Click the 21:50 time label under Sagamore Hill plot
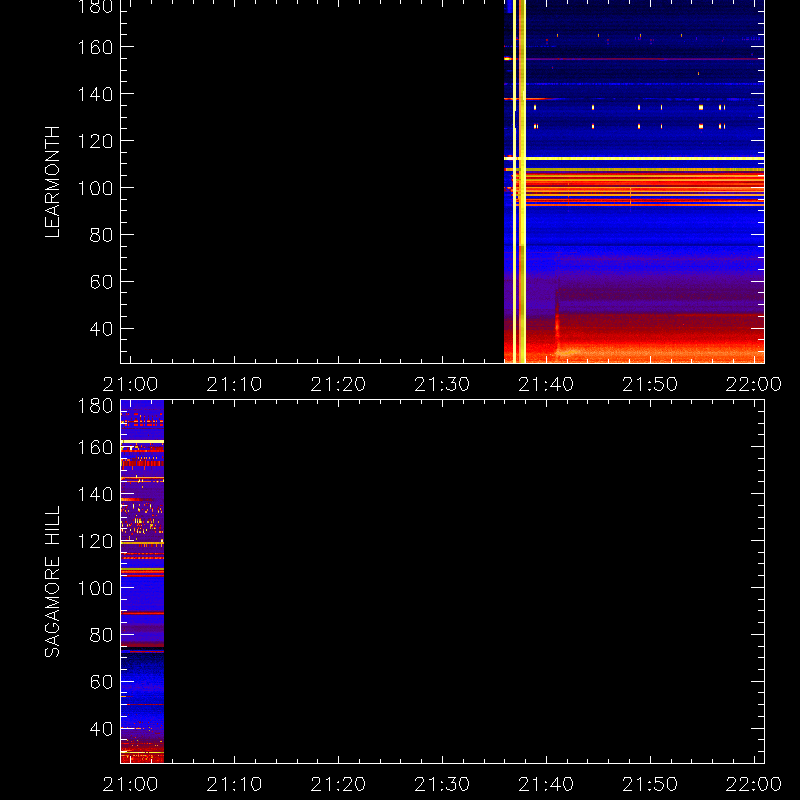Image resolution: width=800 pixels, height=800 pixels. [x=650, y=784]
